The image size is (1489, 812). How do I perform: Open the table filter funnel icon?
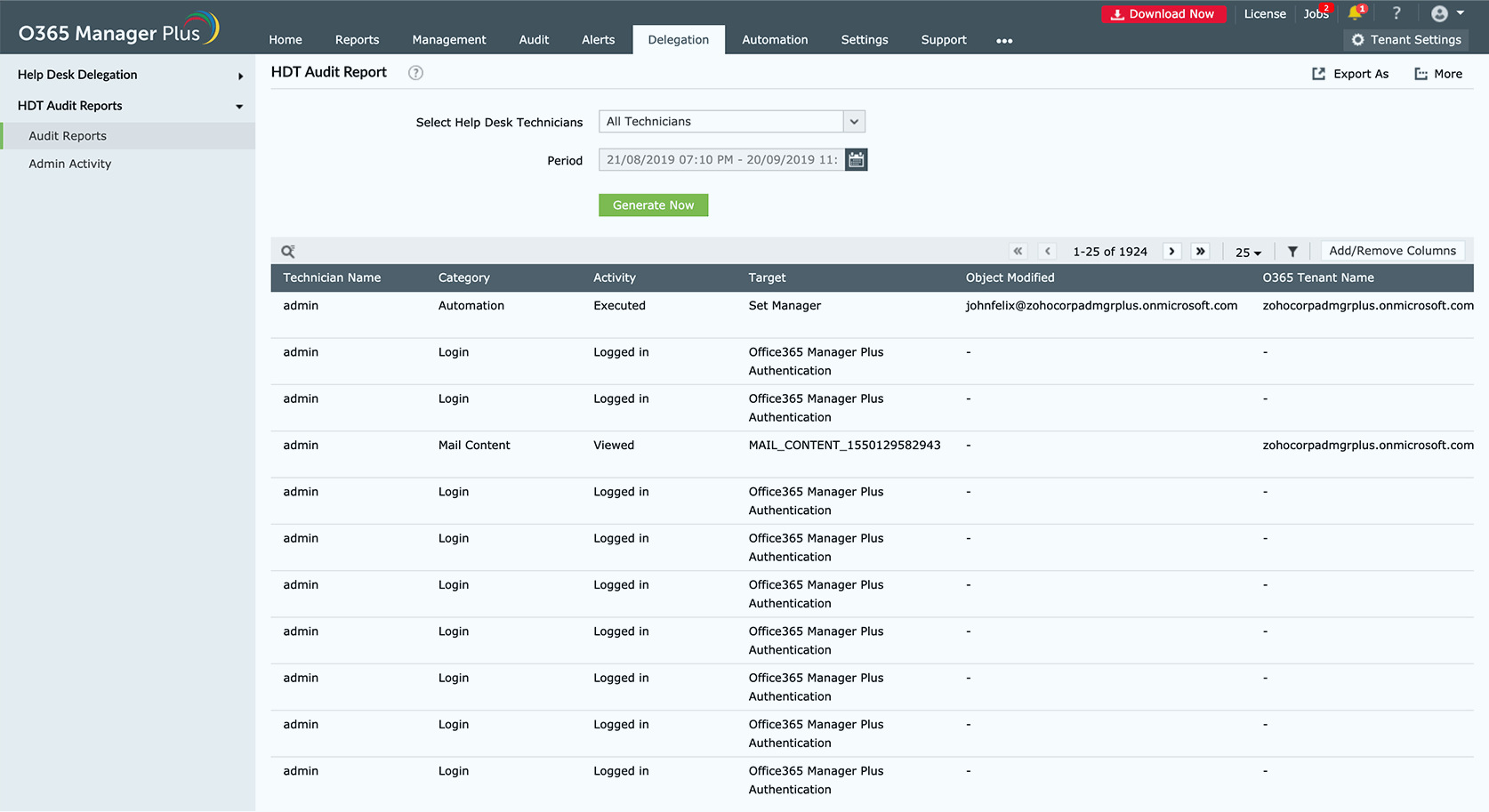pyautogui.click(x=1292, y=252)
